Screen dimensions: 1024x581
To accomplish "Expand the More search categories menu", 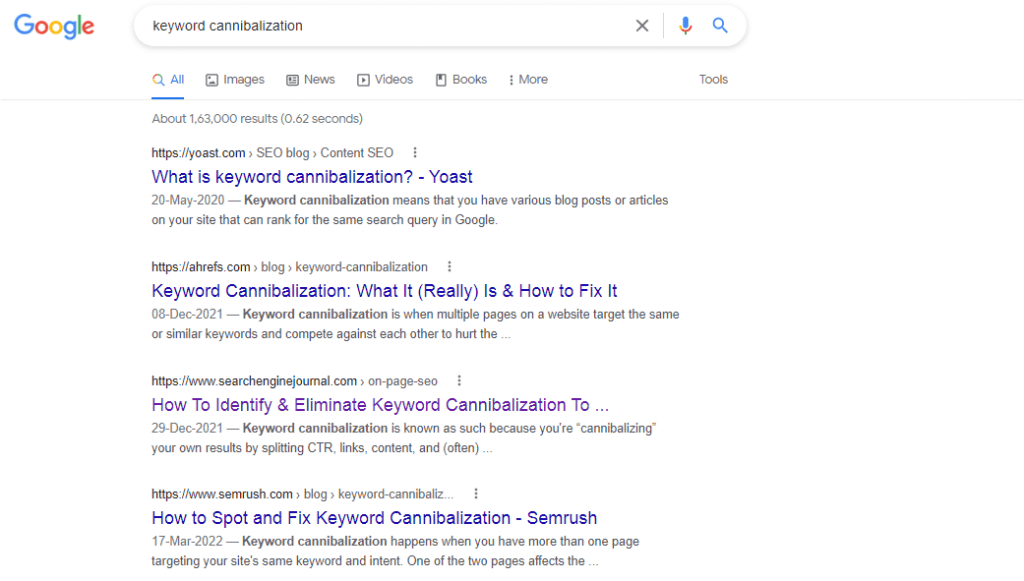I will 528,80.
